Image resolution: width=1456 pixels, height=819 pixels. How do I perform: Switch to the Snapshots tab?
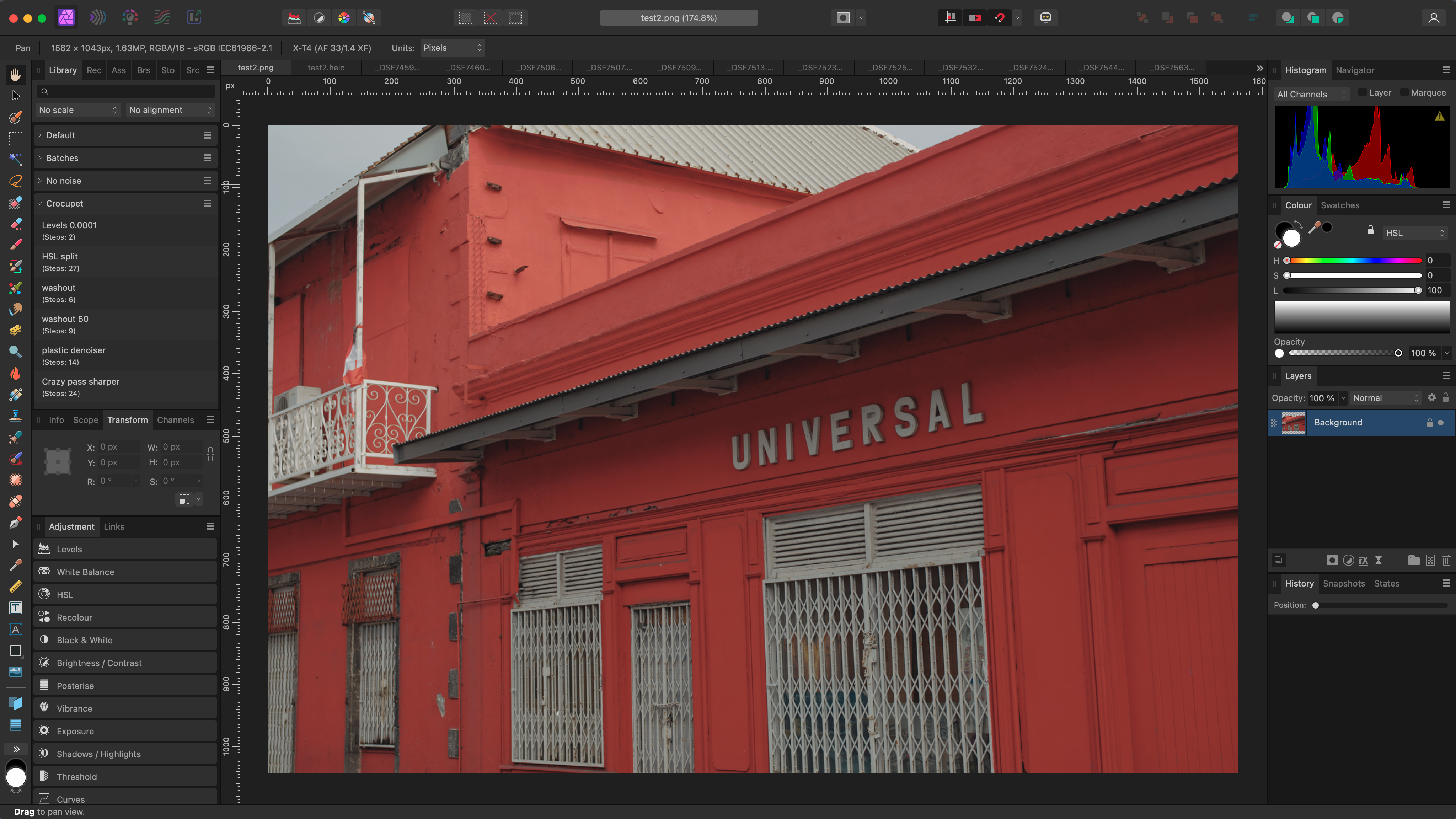1344,583
